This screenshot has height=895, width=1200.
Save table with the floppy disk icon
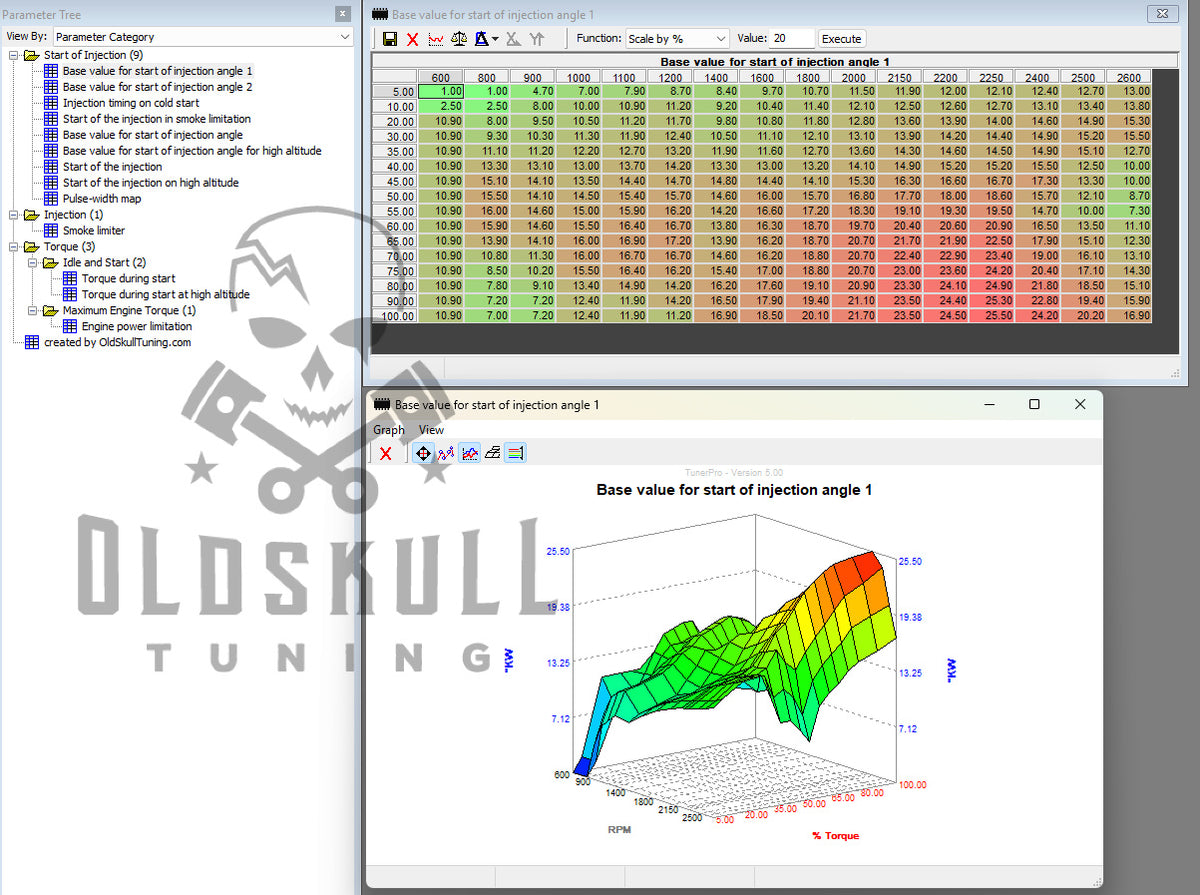(x=390, y=39)
